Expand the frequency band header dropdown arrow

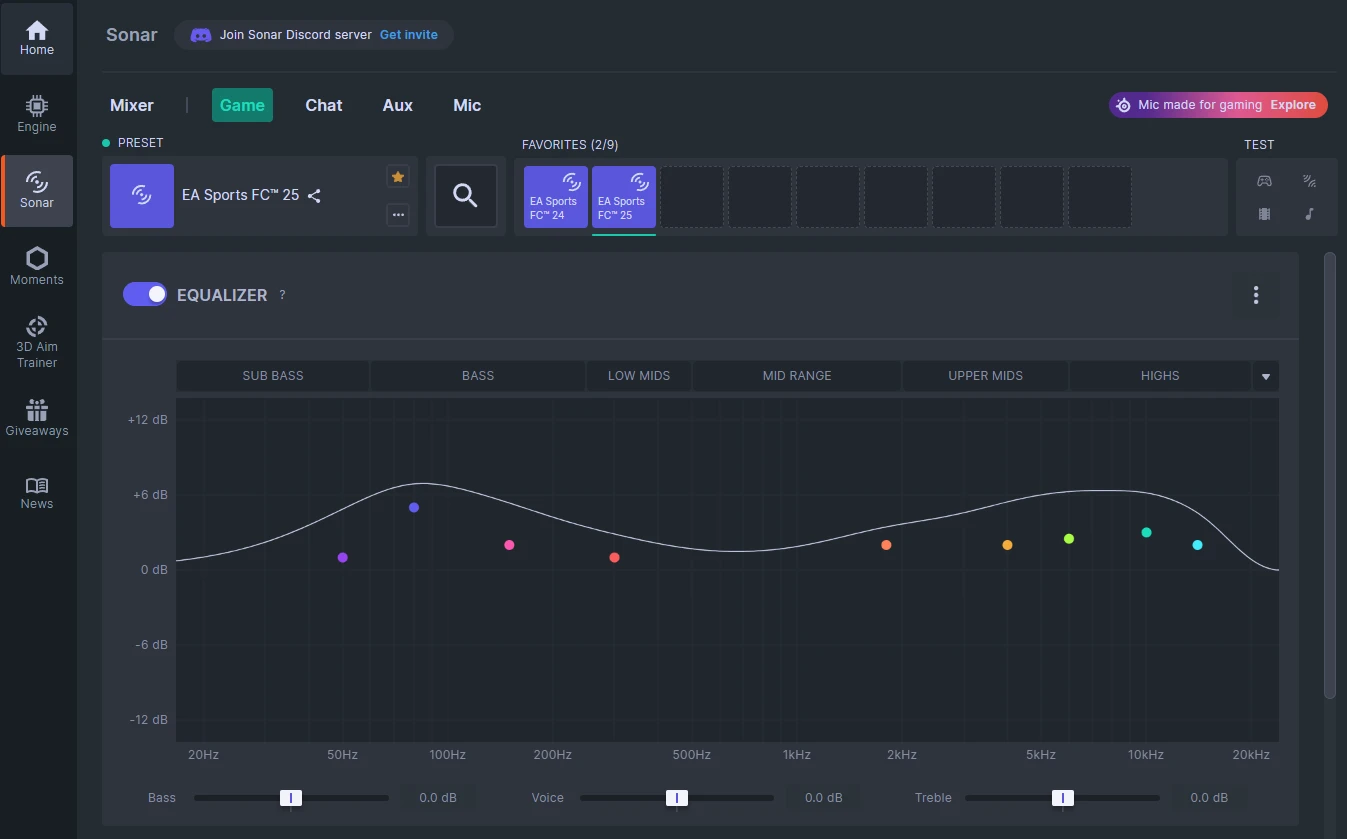pos(1266,377)
